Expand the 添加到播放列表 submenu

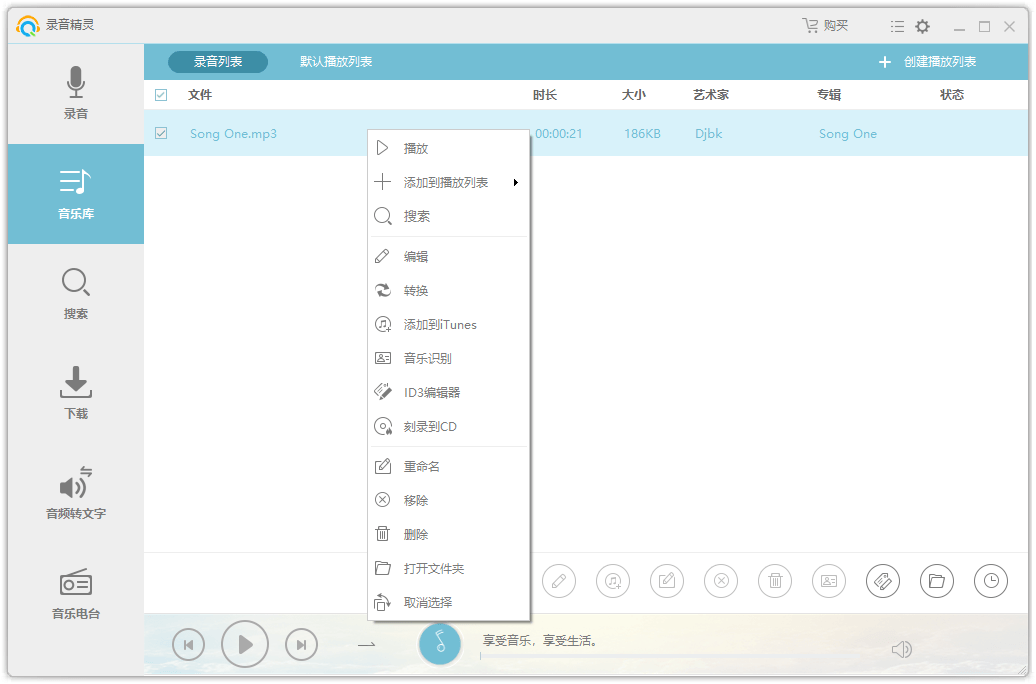pos(447,183)
